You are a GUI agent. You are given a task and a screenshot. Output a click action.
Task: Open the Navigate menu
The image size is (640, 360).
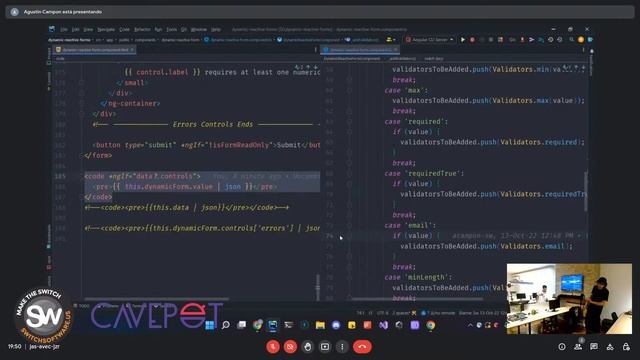tap(106, 29)
